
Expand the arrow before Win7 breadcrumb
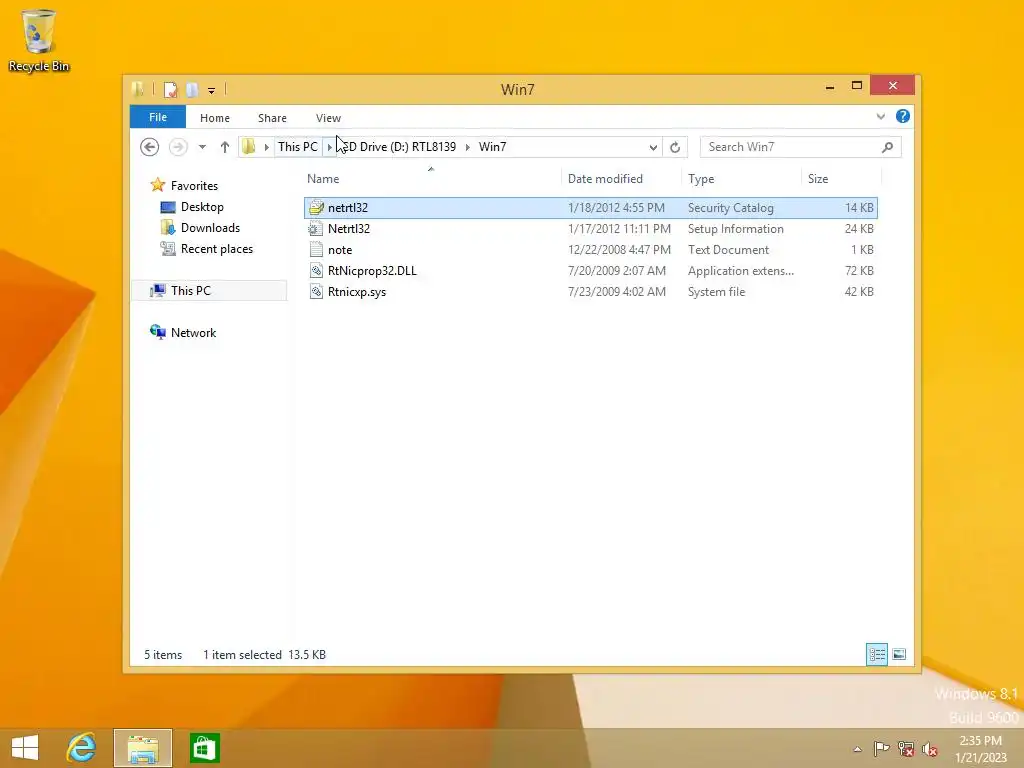click(x=468, y=147)
